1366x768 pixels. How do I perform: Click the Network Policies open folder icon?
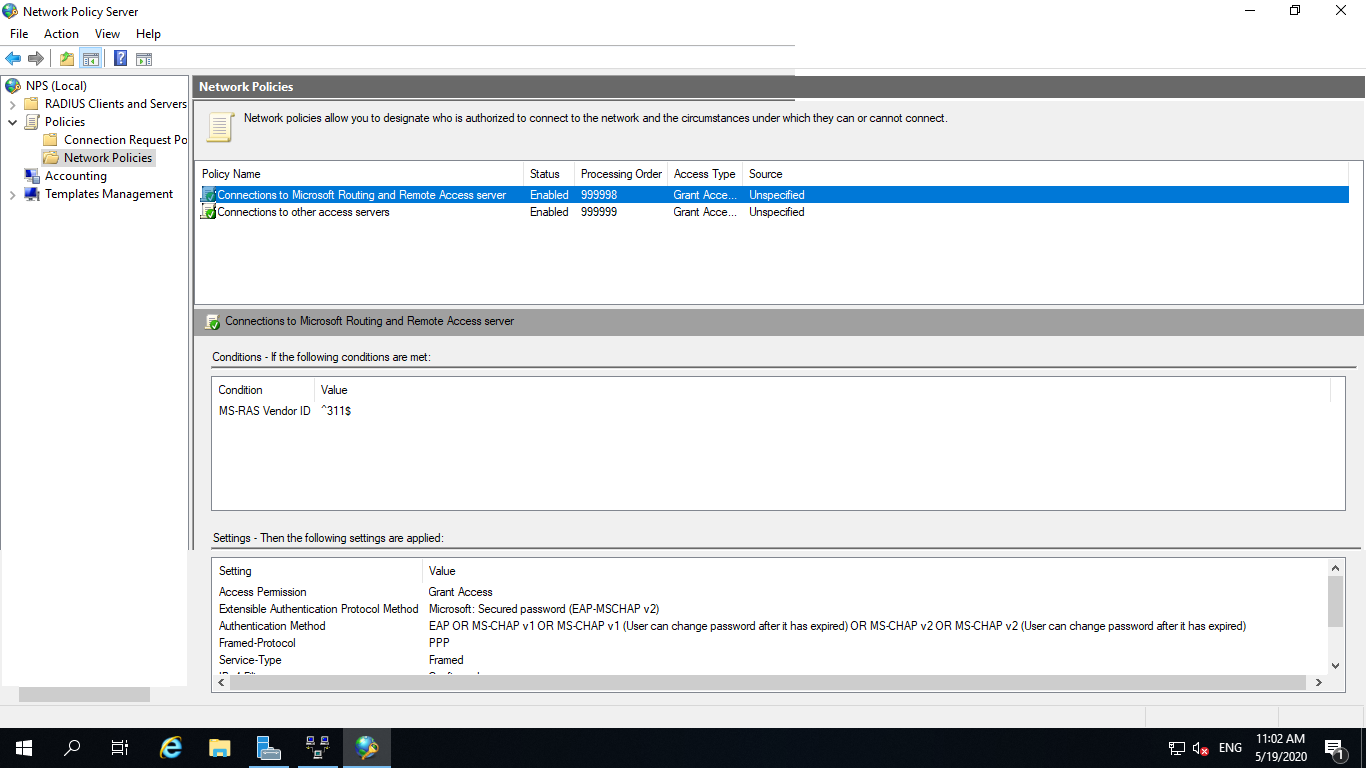coord(50,158)
